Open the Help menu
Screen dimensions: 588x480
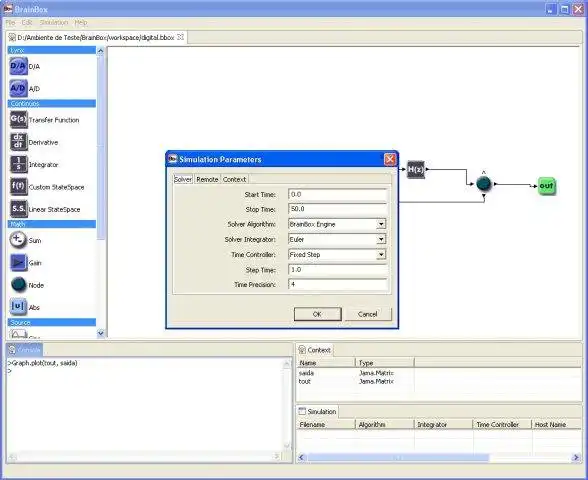point(81,22)
